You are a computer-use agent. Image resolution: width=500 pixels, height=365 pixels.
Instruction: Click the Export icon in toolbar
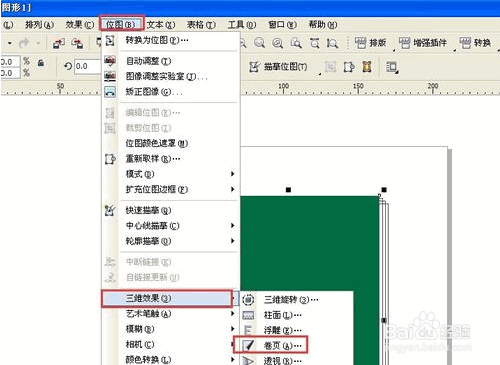pyautogui.click(x=77, y=43)
